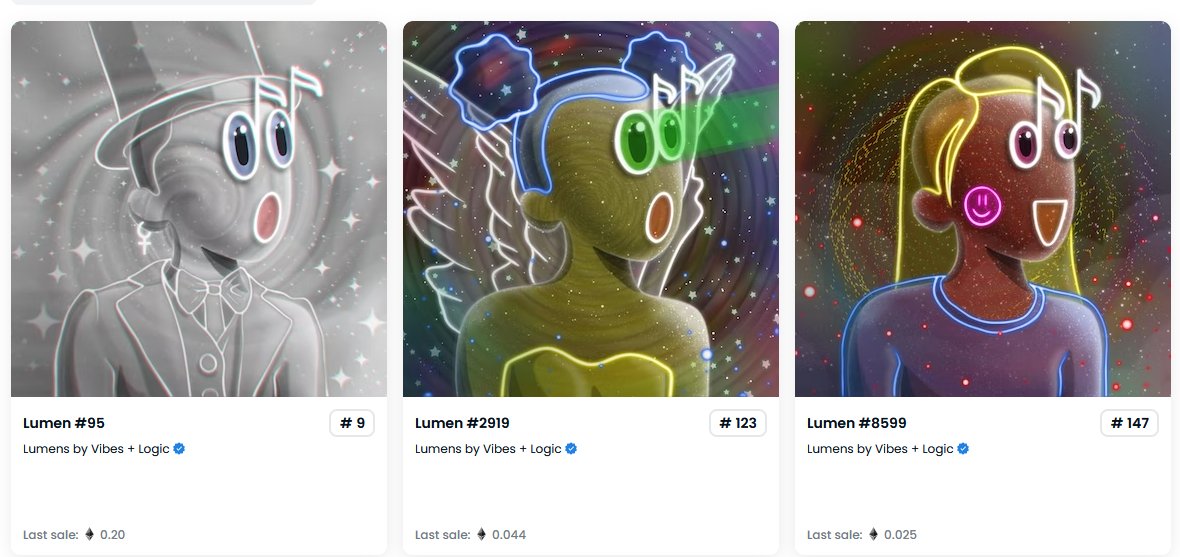
Task: Click the verified badge on Lumen #95 card
Action: tap(179, 449)
